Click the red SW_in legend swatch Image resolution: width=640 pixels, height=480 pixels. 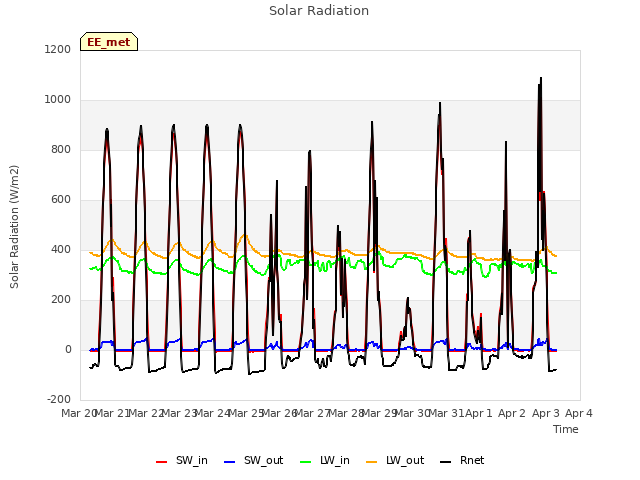point(162,462)
